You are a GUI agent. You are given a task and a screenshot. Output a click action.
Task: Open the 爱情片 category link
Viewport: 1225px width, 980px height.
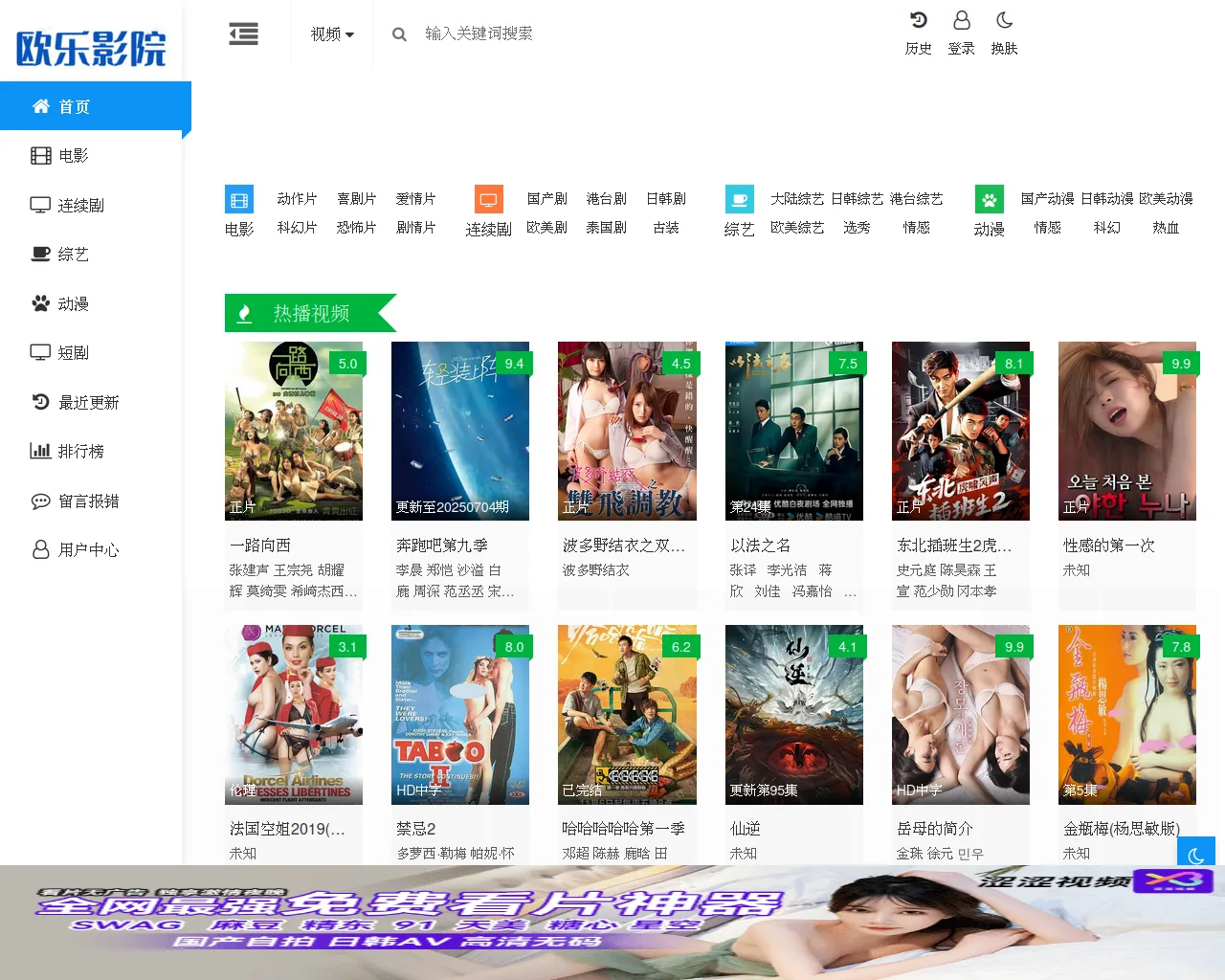tap(415, 198)
